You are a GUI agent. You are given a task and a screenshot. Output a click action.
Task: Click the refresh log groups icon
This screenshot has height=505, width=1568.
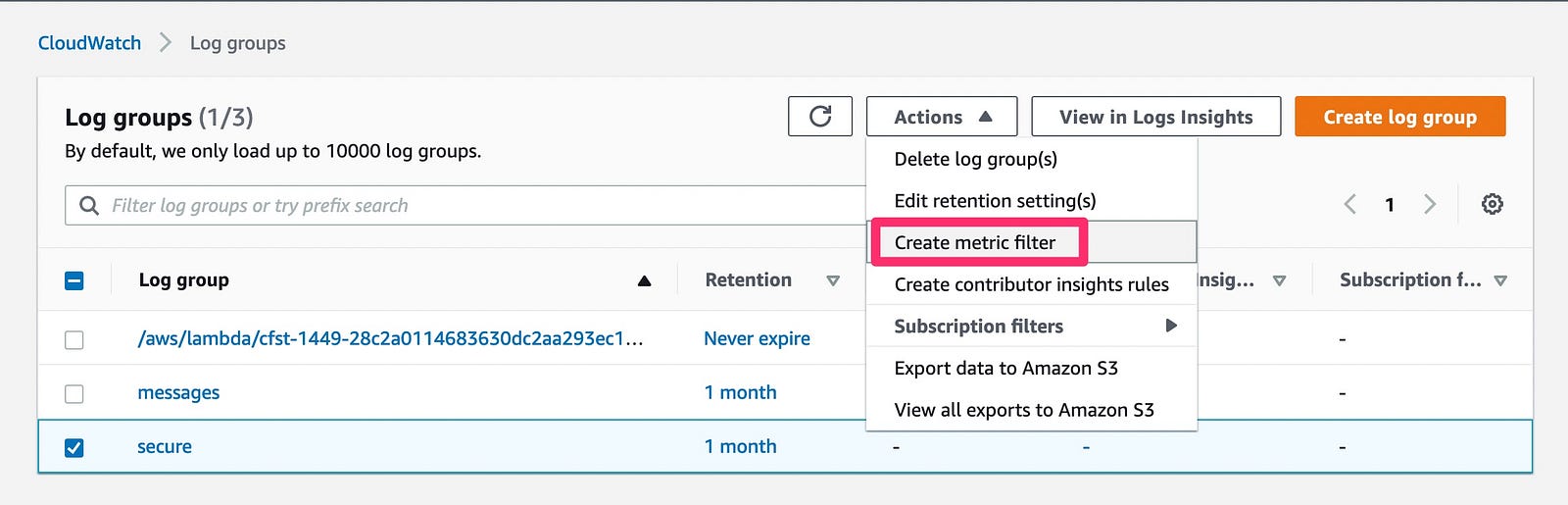(820, 117)
